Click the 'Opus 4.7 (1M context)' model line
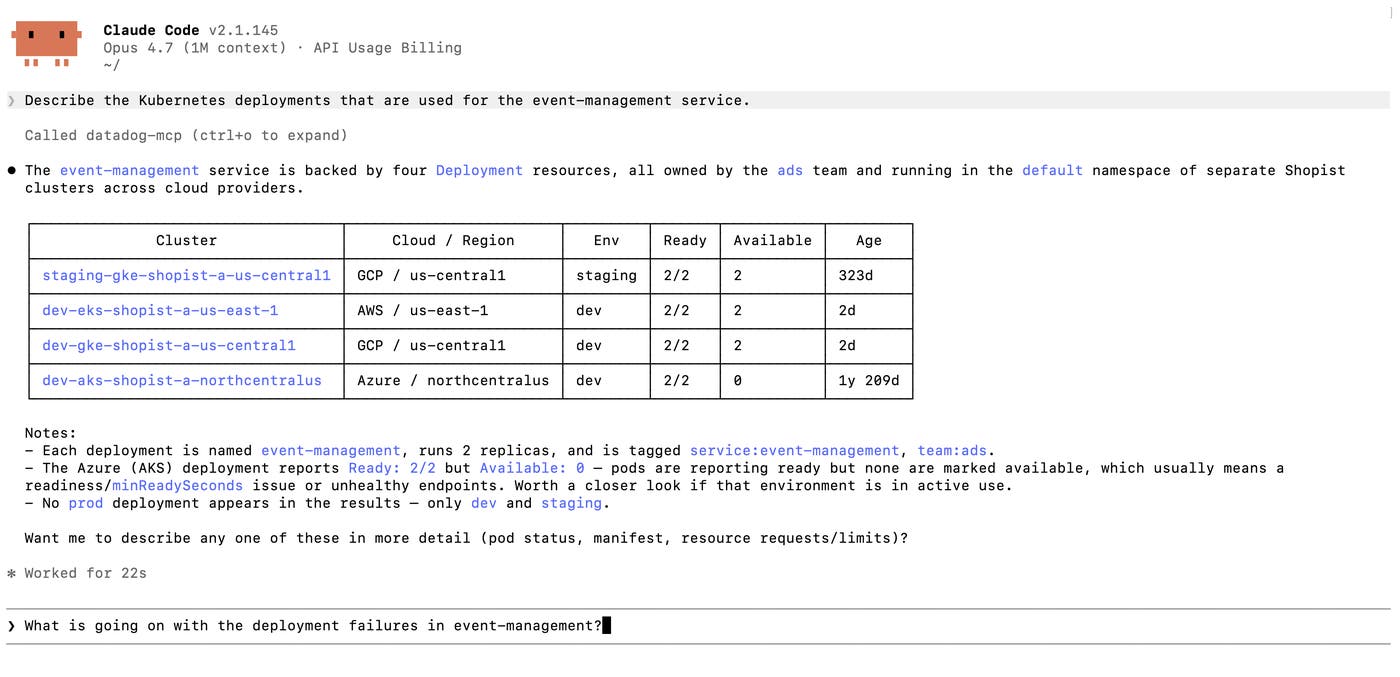The width and height of the screenshot is (1400, 677). click(195, 47)
